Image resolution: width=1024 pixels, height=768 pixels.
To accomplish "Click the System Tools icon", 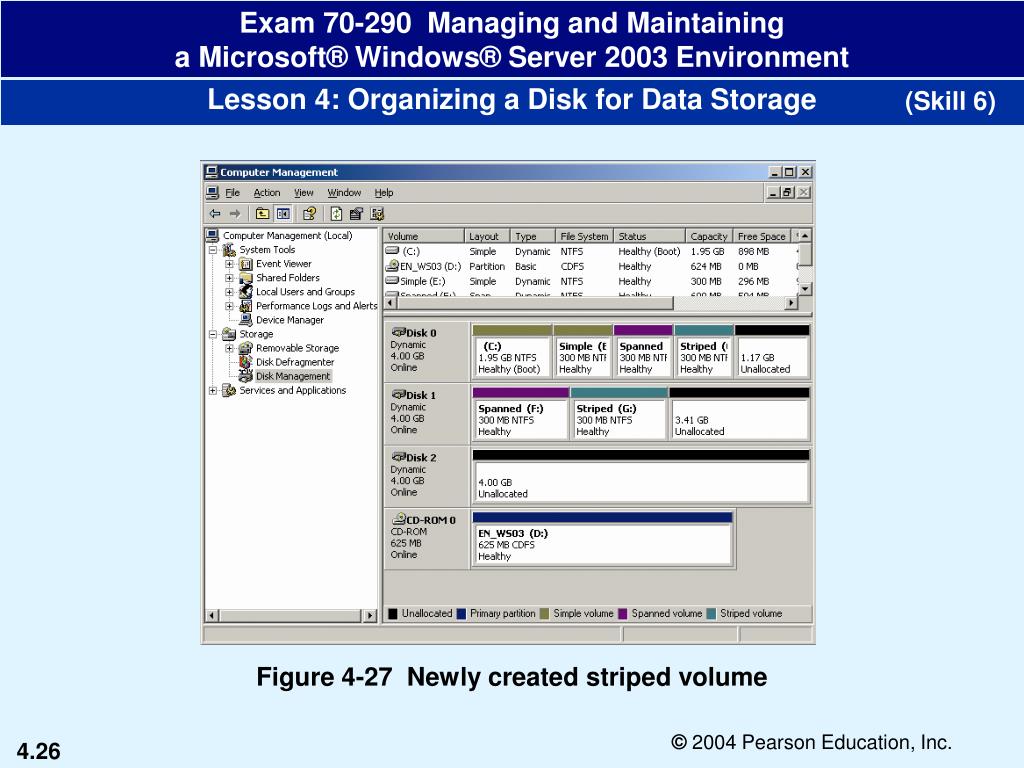I will click(229, 249).
